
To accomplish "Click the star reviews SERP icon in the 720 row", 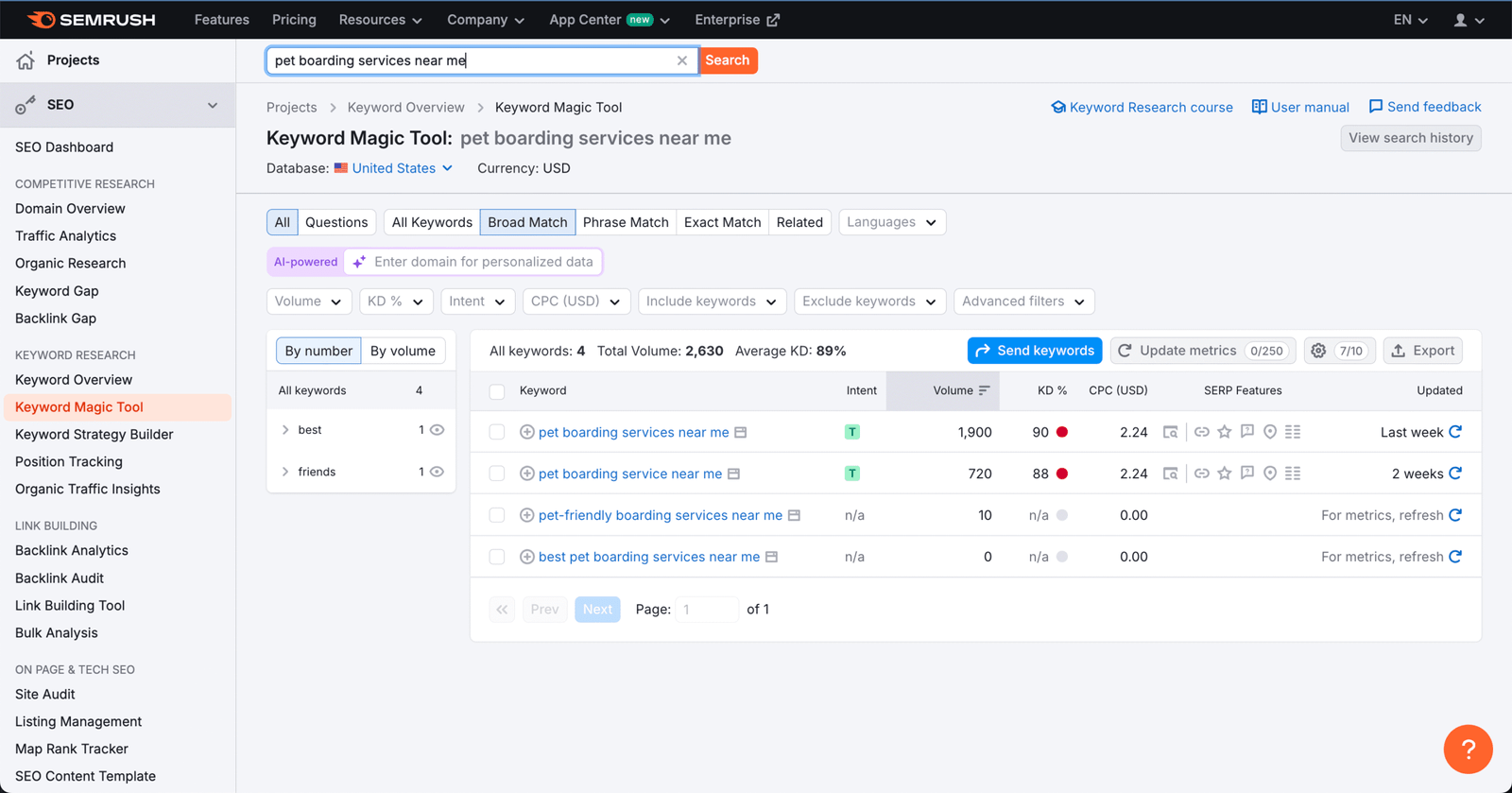I will pos(1225,474).
